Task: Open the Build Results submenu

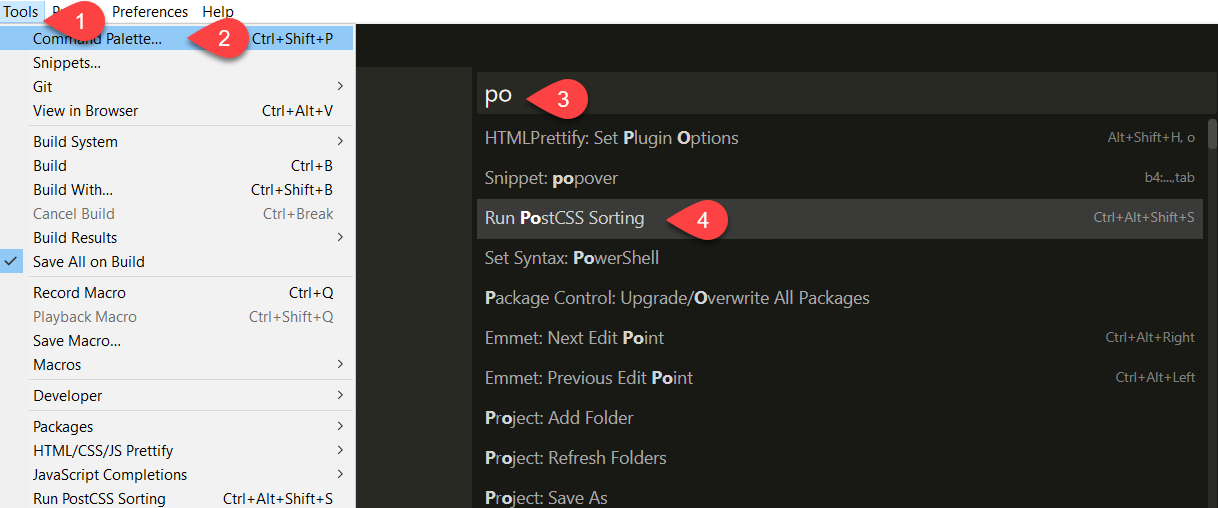Action: pyautogui.click(x=340, y=238)
